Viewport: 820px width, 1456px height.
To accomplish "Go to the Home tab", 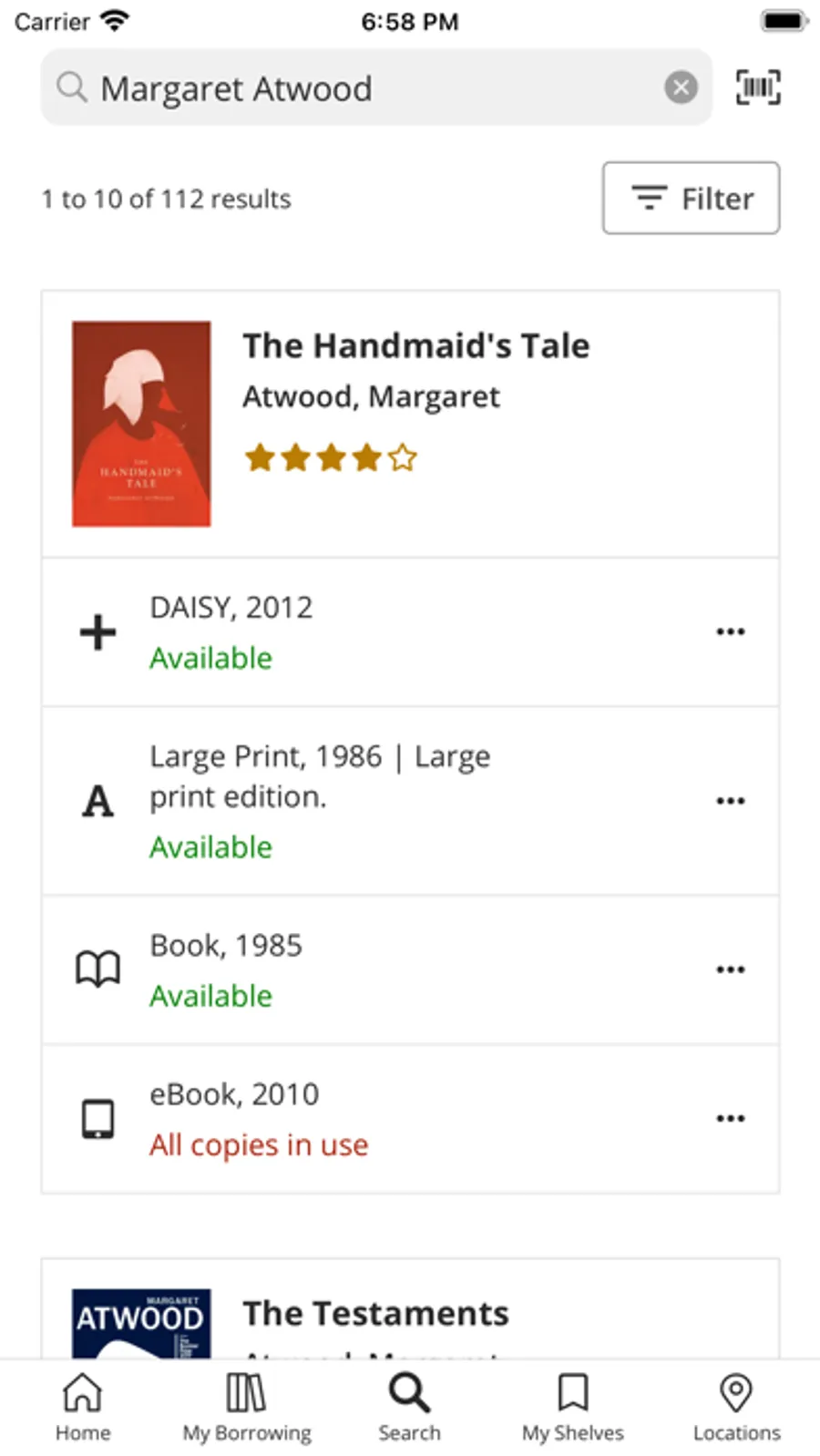I will pyautogui.click(x=82, y=1408).
